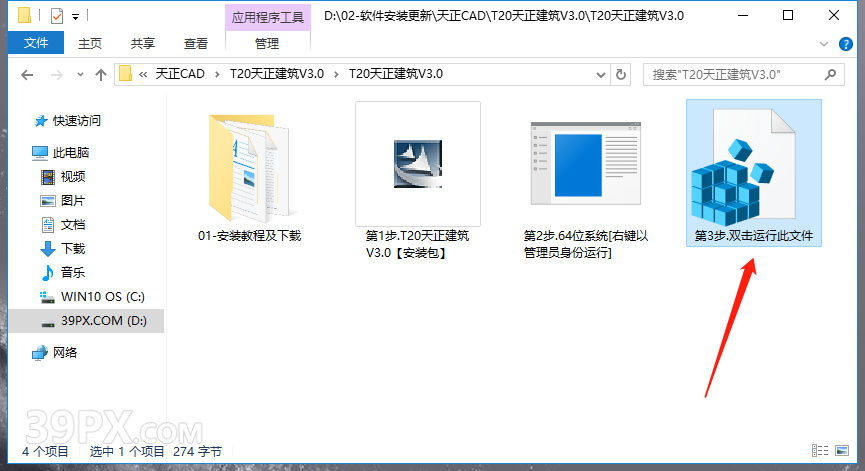The width and height of the screenshot is (865, 471).
Task: Click the Back navigation arrow
Action: click(27, 75)
